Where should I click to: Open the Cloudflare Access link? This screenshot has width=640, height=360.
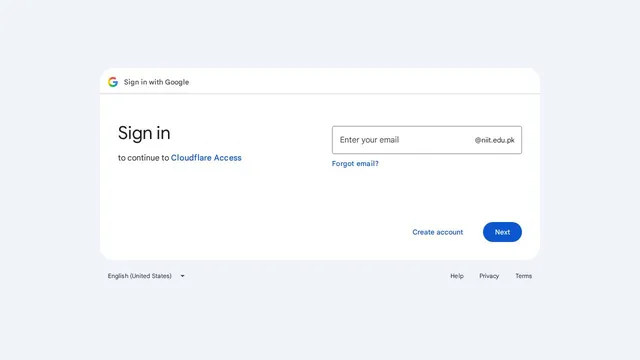(x=206, y=158)
